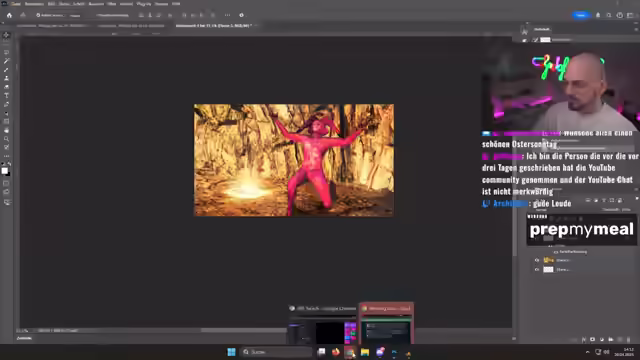Open the Datei menu
Screen dimensions: 640x360
click(x=16, y=4)
